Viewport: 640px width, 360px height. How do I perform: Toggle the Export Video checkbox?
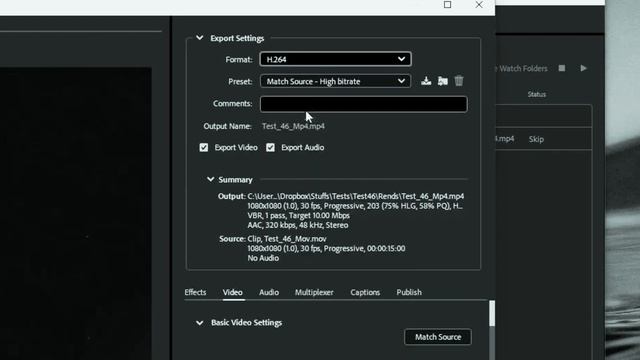(204, 147)
